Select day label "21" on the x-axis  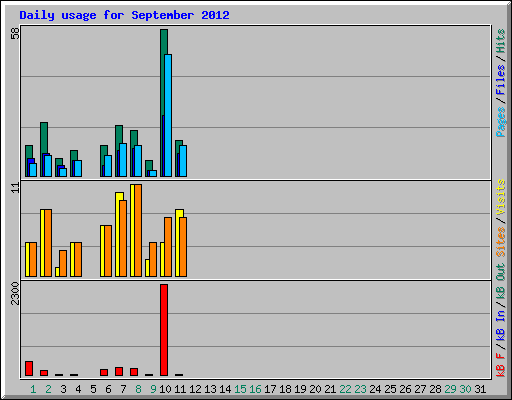click(330, 389)
